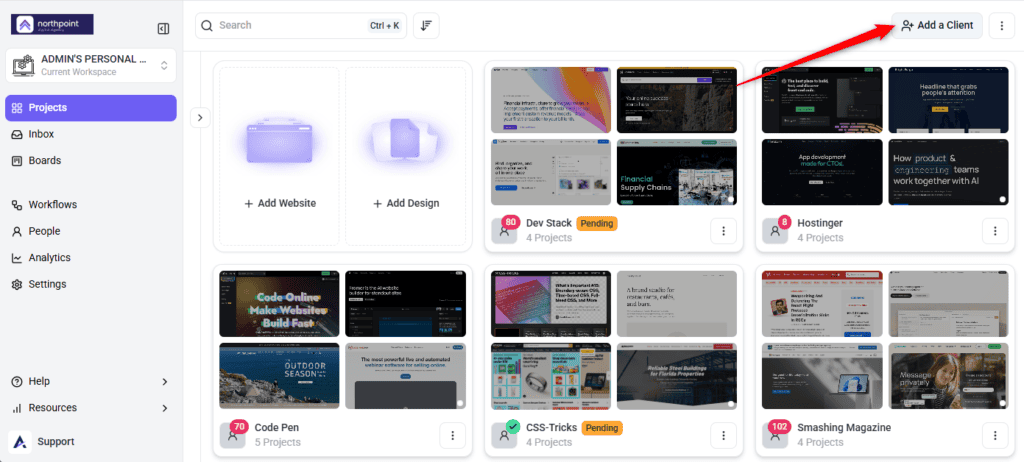The height and width of the screenshot is (462, 1024).
Task: Open 'A brand studio for restaurants' thumbnail
Action: coord(677,304)
